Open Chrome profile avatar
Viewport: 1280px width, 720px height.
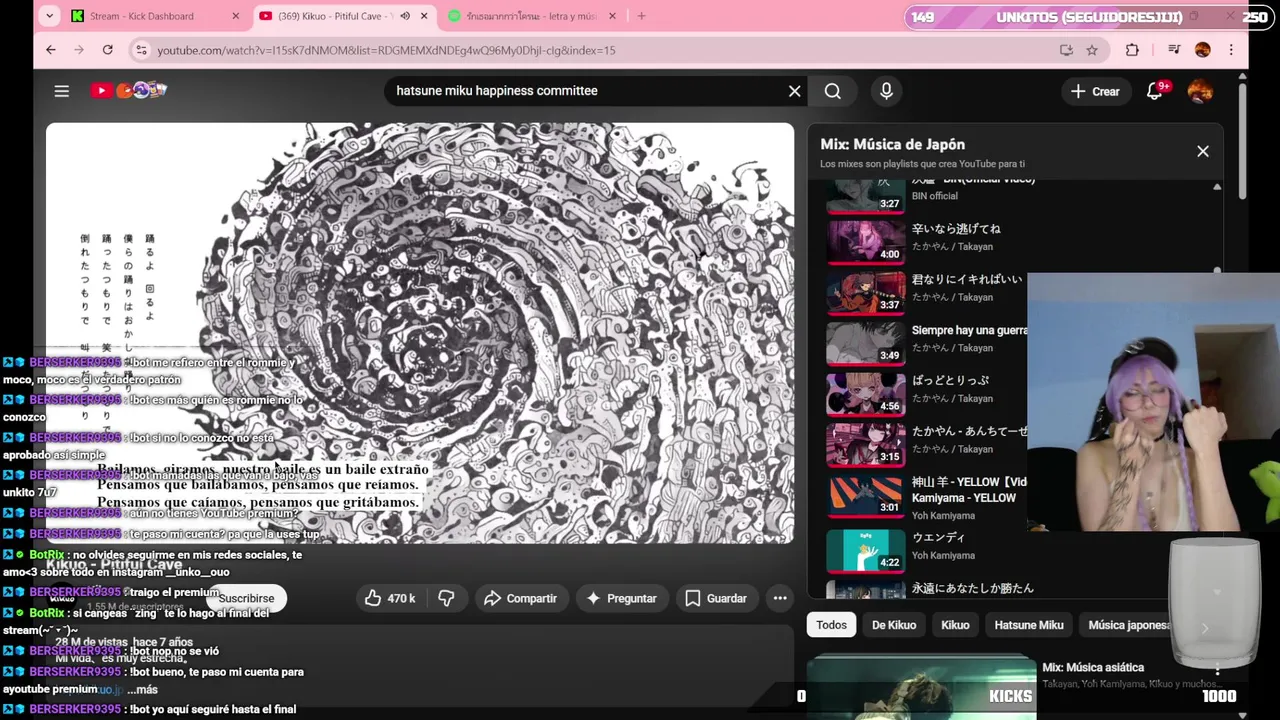[1202, 50]
